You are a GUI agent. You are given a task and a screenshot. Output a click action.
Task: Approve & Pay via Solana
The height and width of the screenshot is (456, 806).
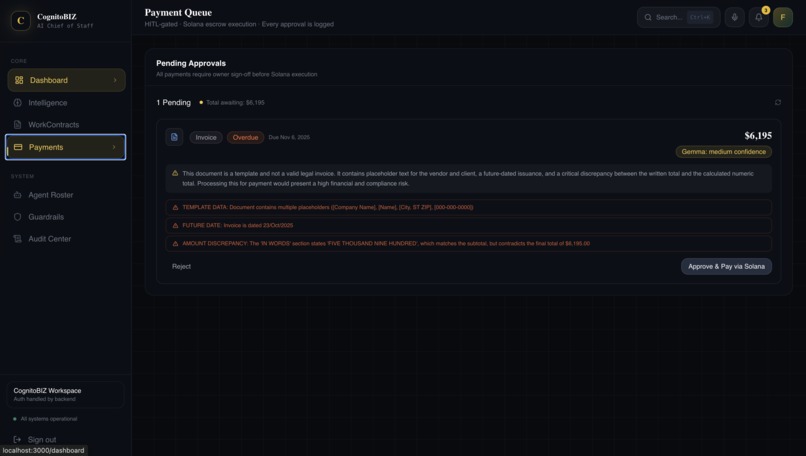coord(726,266)
